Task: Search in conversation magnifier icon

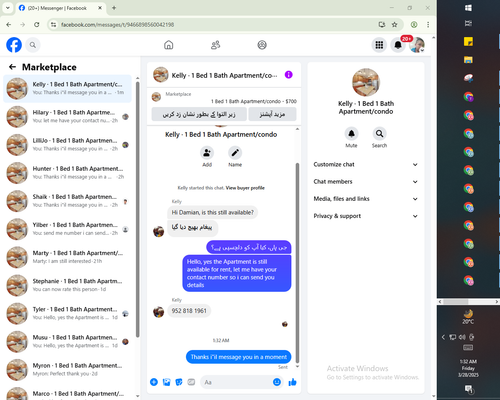Action: pos(379,134)
